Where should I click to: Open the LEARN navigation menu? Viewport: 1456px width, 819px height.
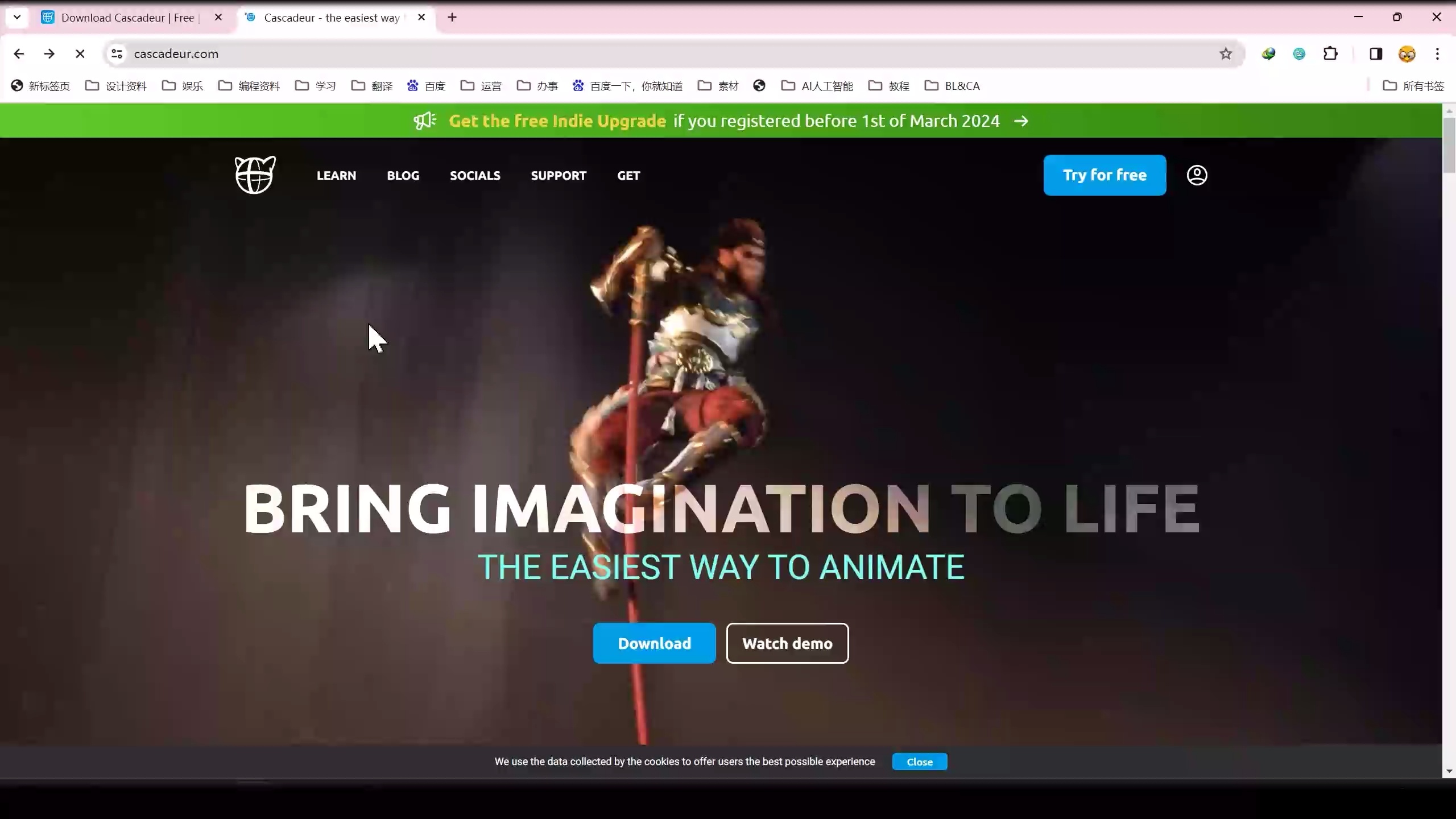pos(336,176)
